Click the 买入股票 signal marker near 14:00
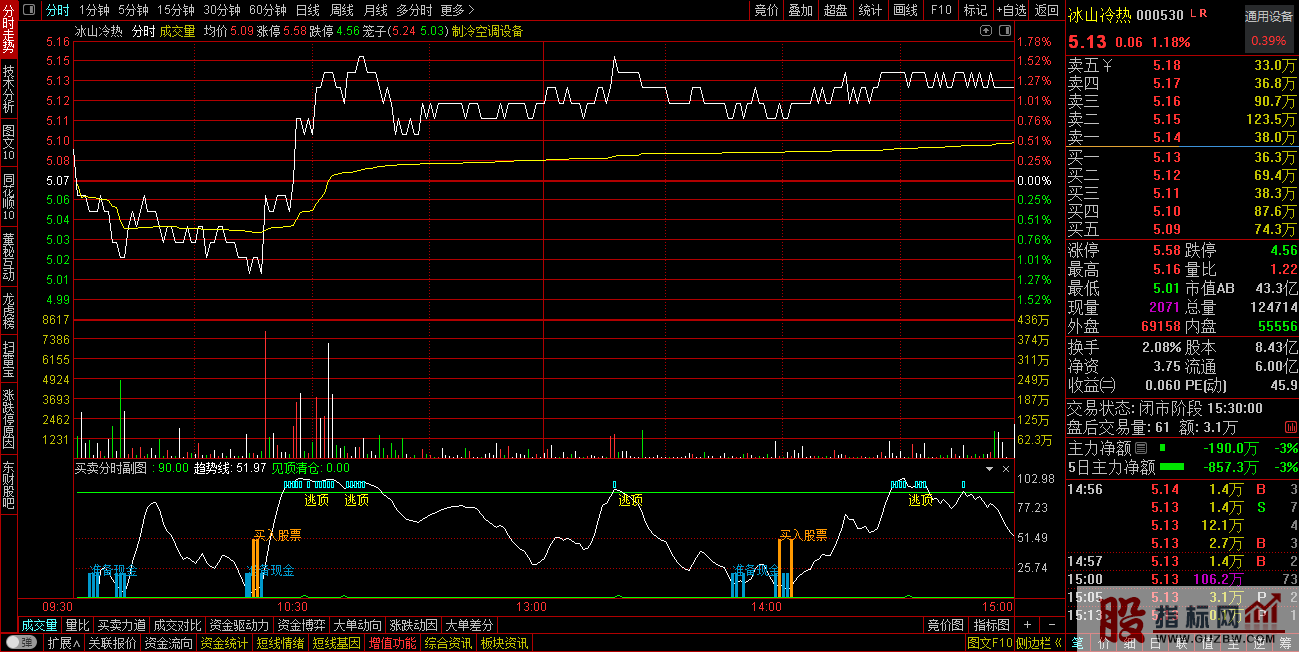 pyautogui.click(x=803, y=535)
